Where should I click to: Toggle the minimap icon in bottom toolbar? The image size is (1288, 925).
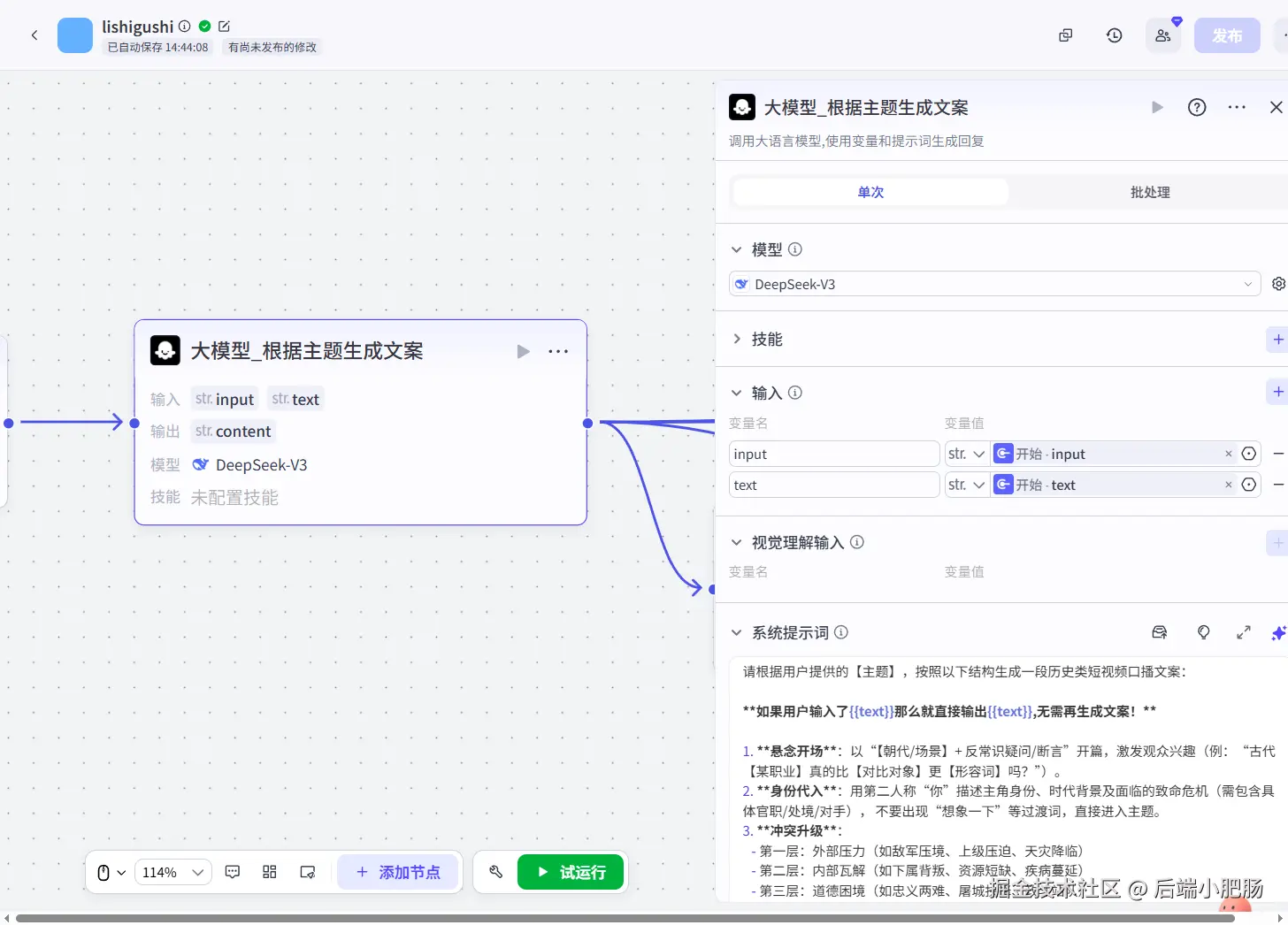click(x=308, y=872)
